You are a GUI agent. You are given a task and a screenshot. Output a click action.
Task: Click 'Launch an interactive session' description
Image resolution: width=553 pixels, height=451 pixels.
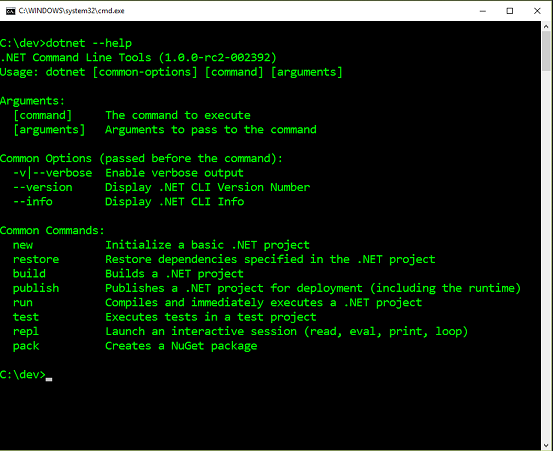tap(287, 331)
